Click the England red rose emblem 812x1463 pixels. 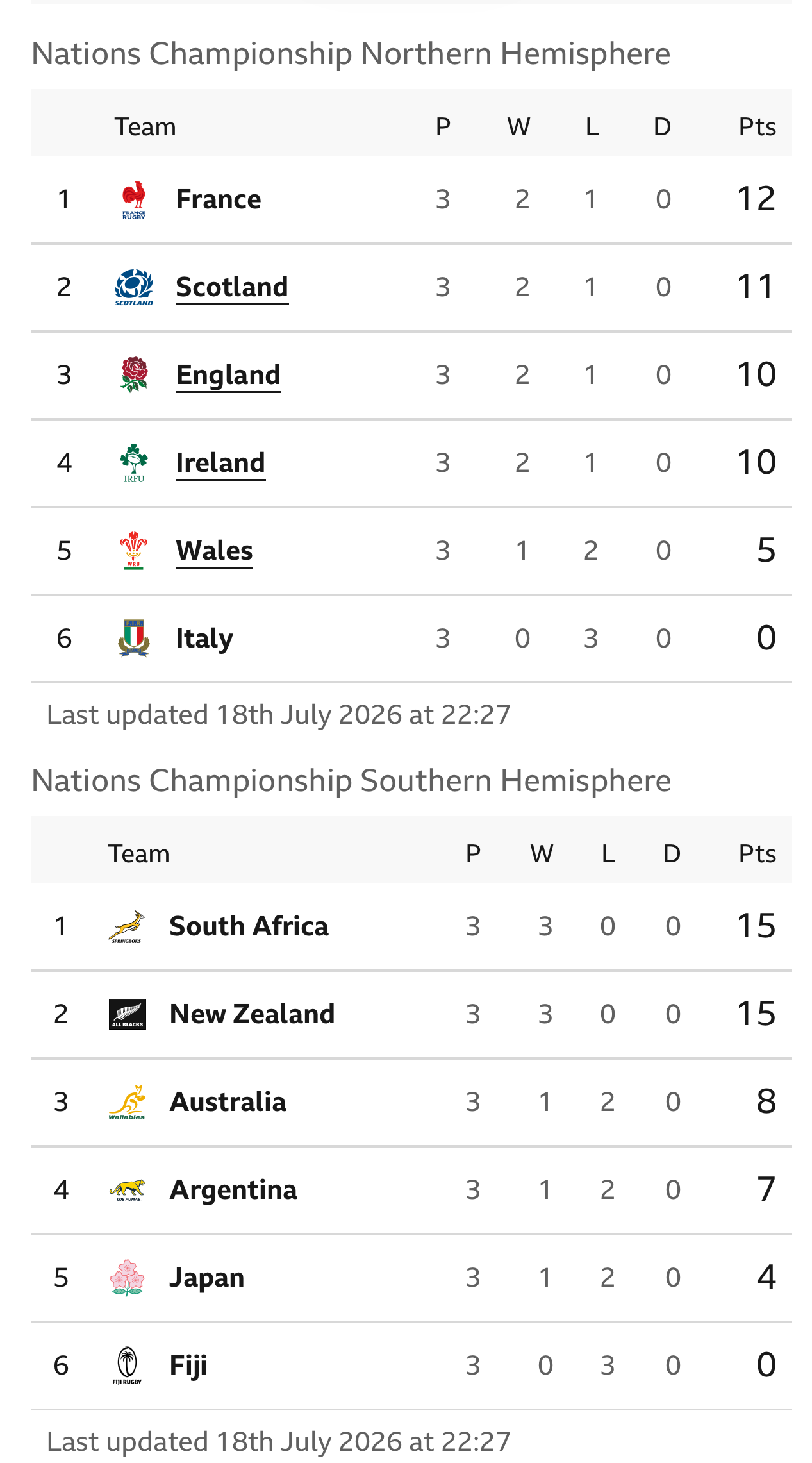(x=134, y=374)
